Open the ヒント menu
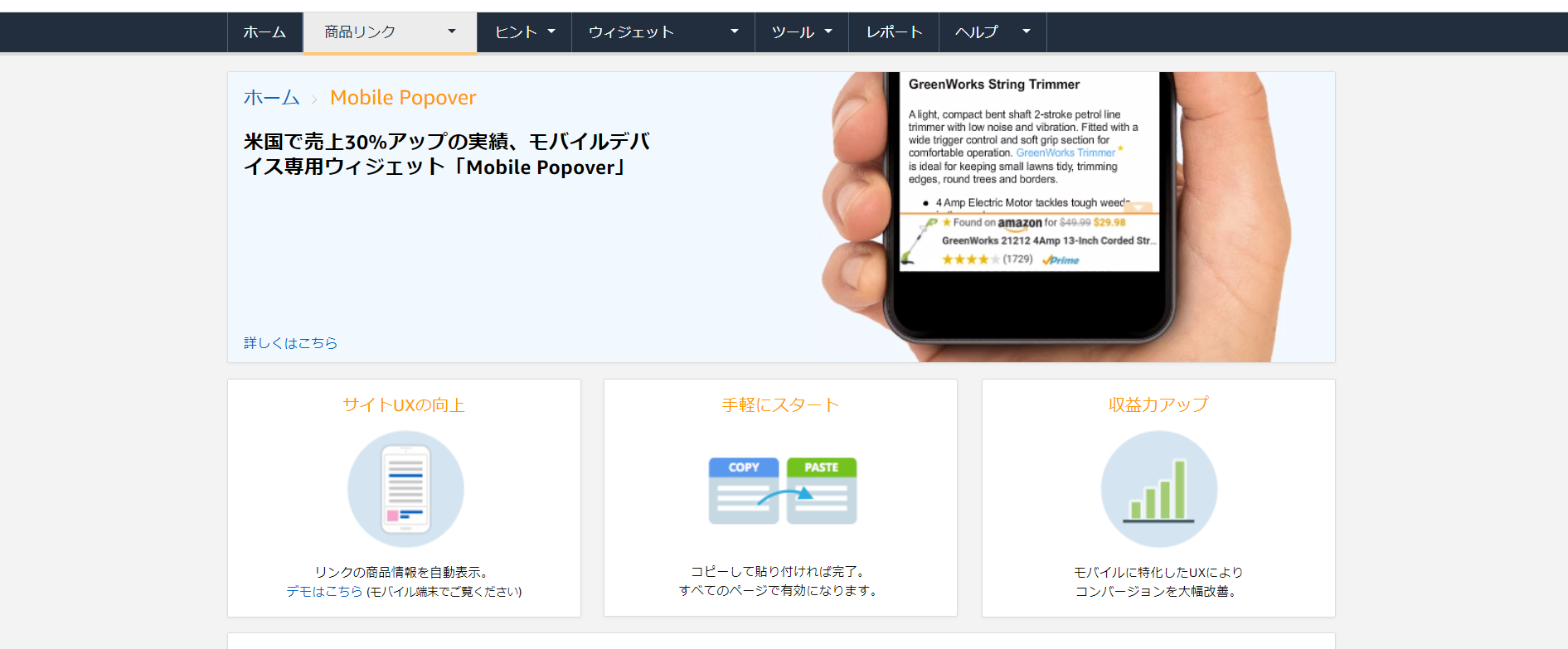 point(524,32)
